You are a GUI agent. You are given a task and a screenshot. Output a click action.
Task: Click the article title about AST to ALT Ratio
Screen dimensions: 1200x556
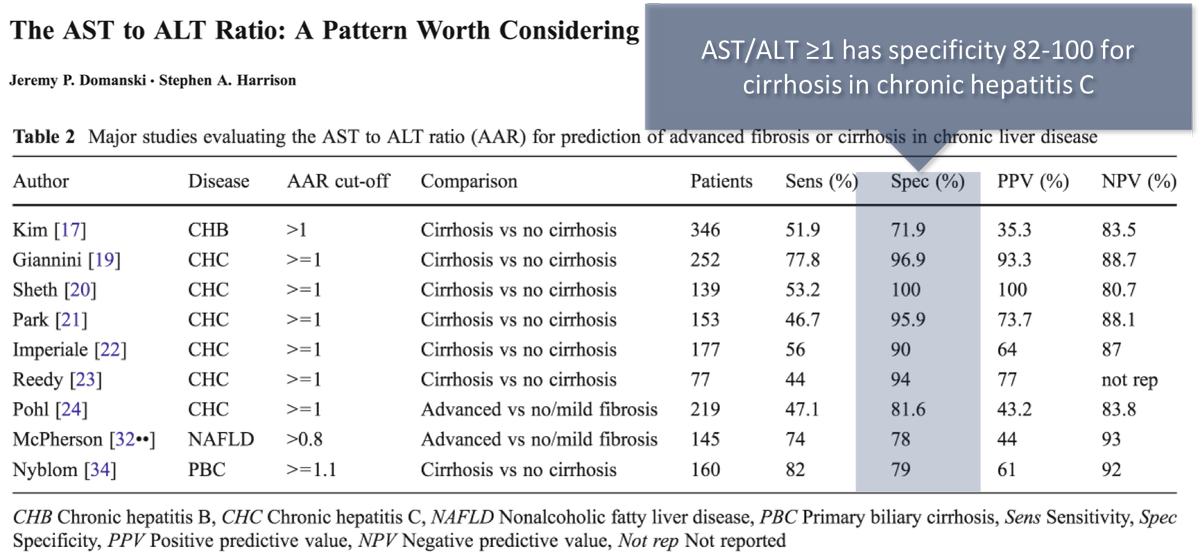325,31
